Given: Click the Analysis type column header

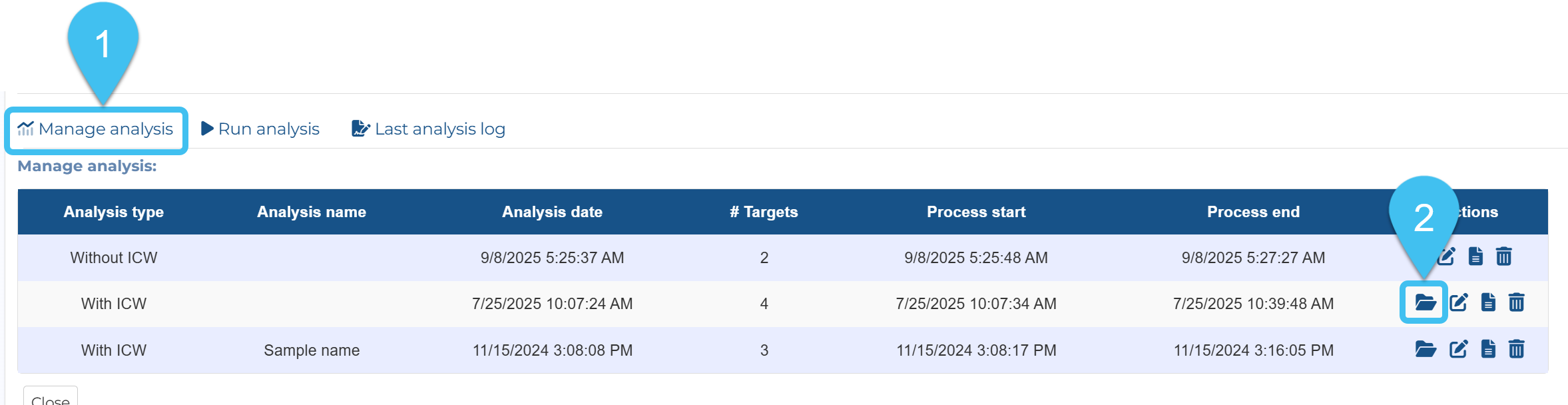Looking at the screenshot, I should tap(114, 212).
